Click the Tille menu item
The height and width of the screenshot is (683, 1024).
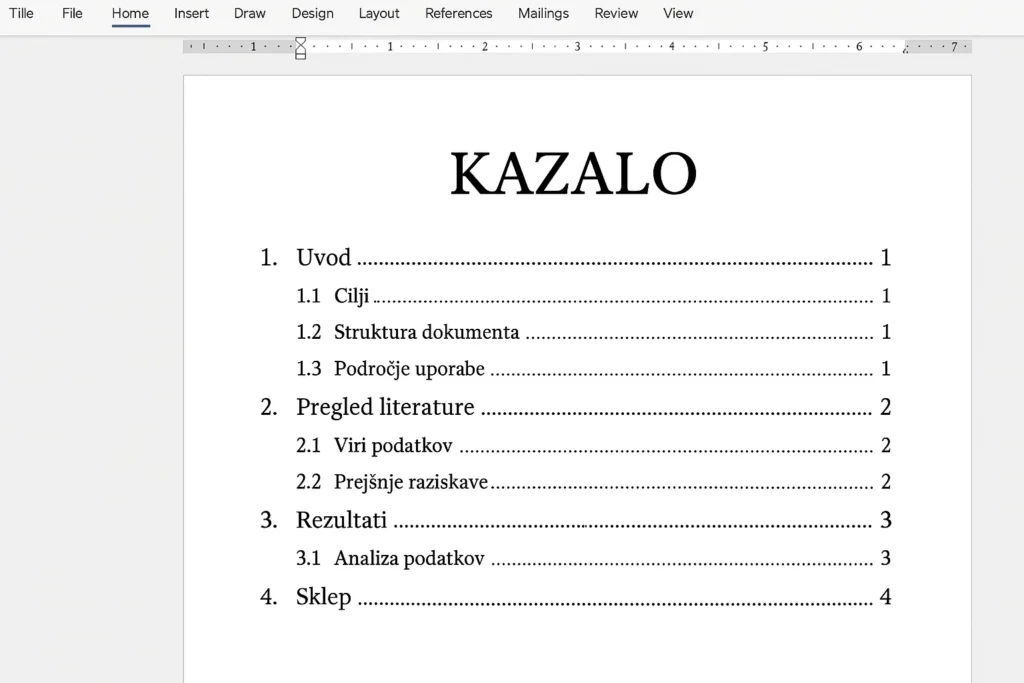21,13
